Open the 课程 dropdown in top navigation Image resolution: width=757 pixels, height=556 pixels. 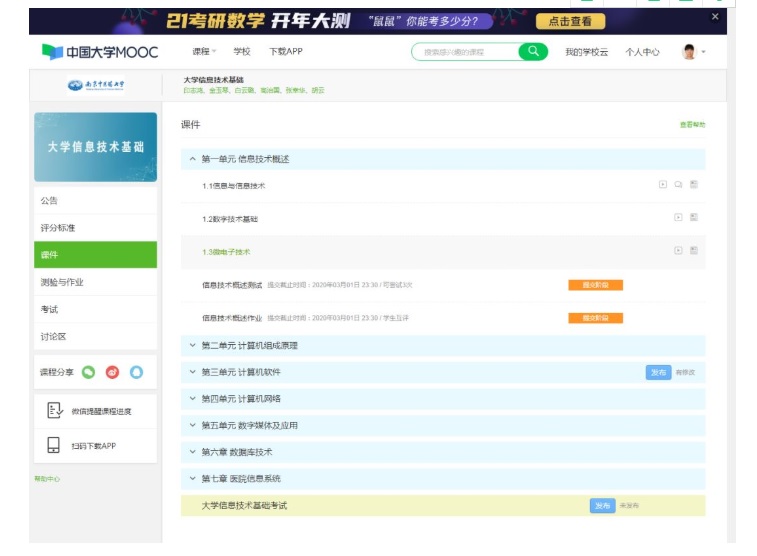204,51
